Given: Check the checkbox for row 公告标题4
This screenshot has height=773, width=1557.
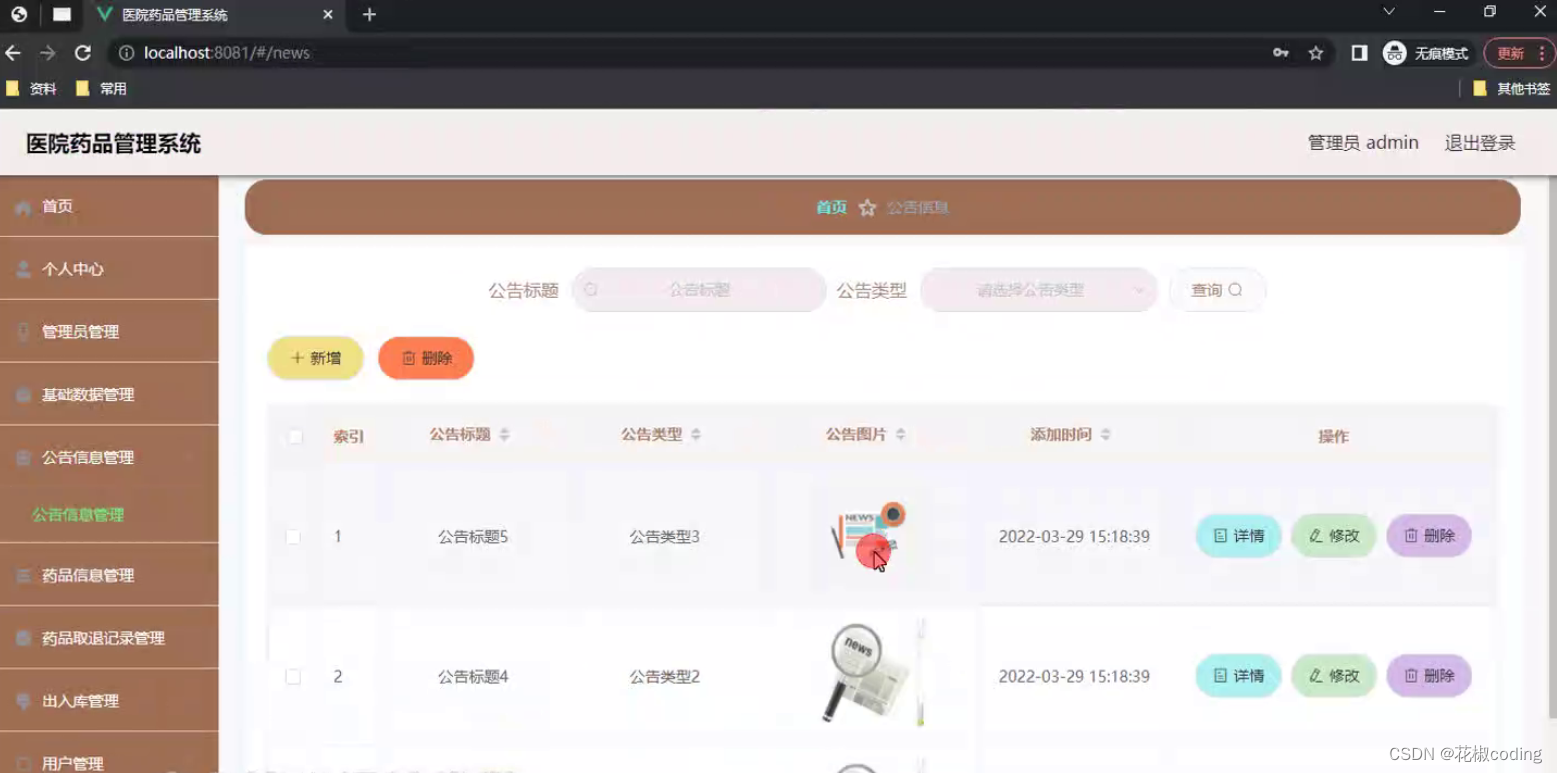Looking at the screenshot, I should coord(293,676).
